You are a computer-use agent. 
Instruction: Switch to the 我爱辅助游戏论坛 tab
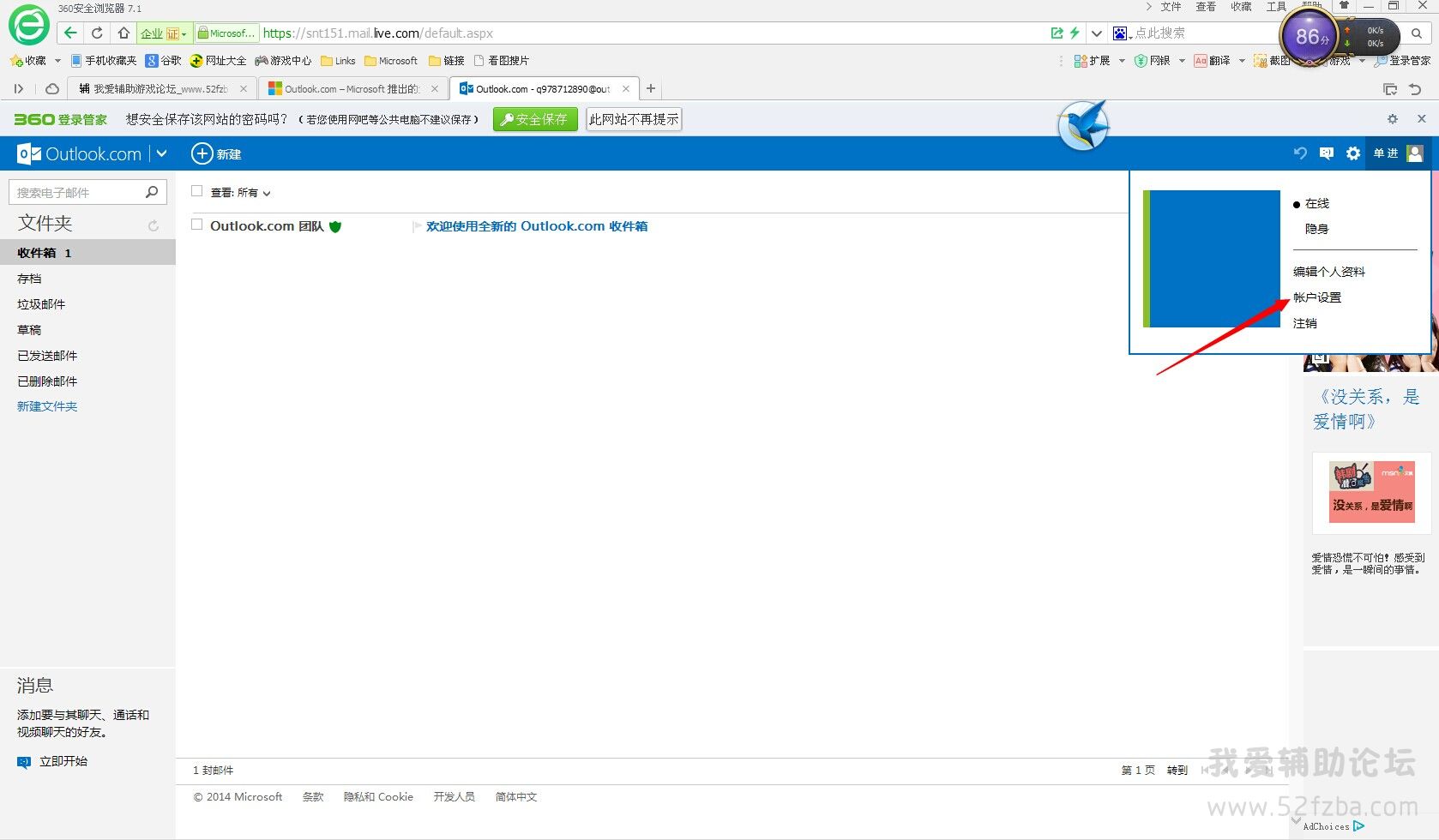tap(161, 88)
